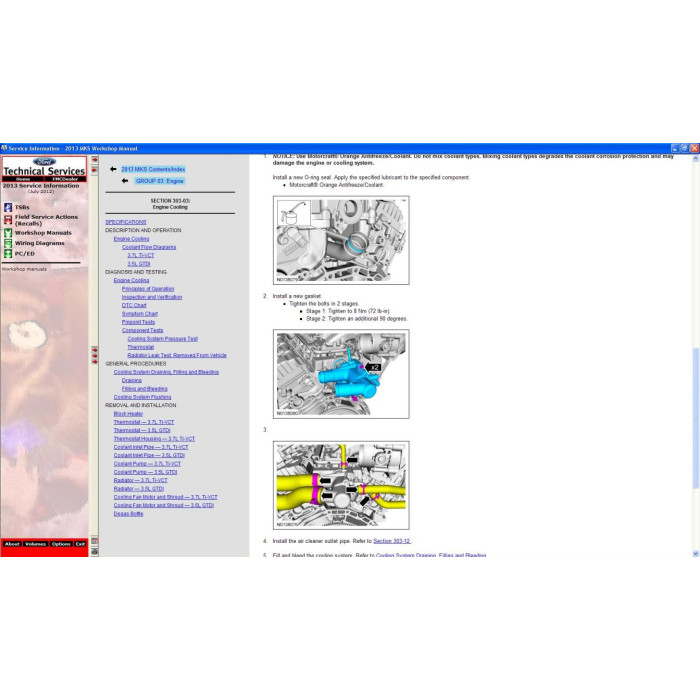The height and width of the screenshot is (700, 700).
Task: Minimize the Service Information window
Action: tap(675, 148)
